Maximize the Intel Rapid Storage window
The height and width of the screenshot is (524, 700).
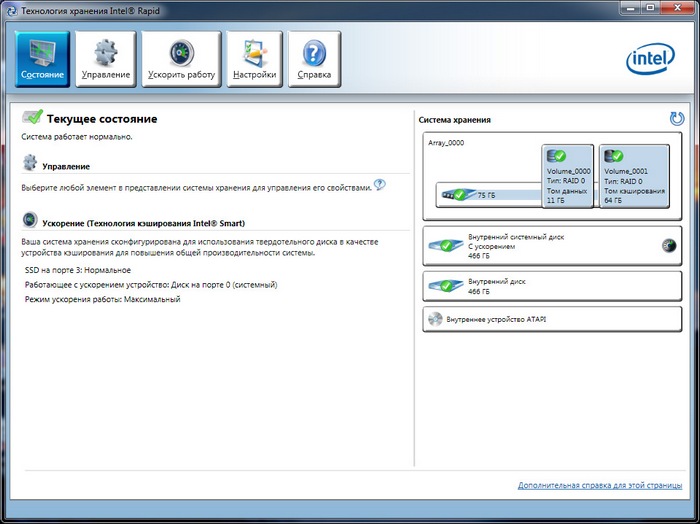point(650,7)
